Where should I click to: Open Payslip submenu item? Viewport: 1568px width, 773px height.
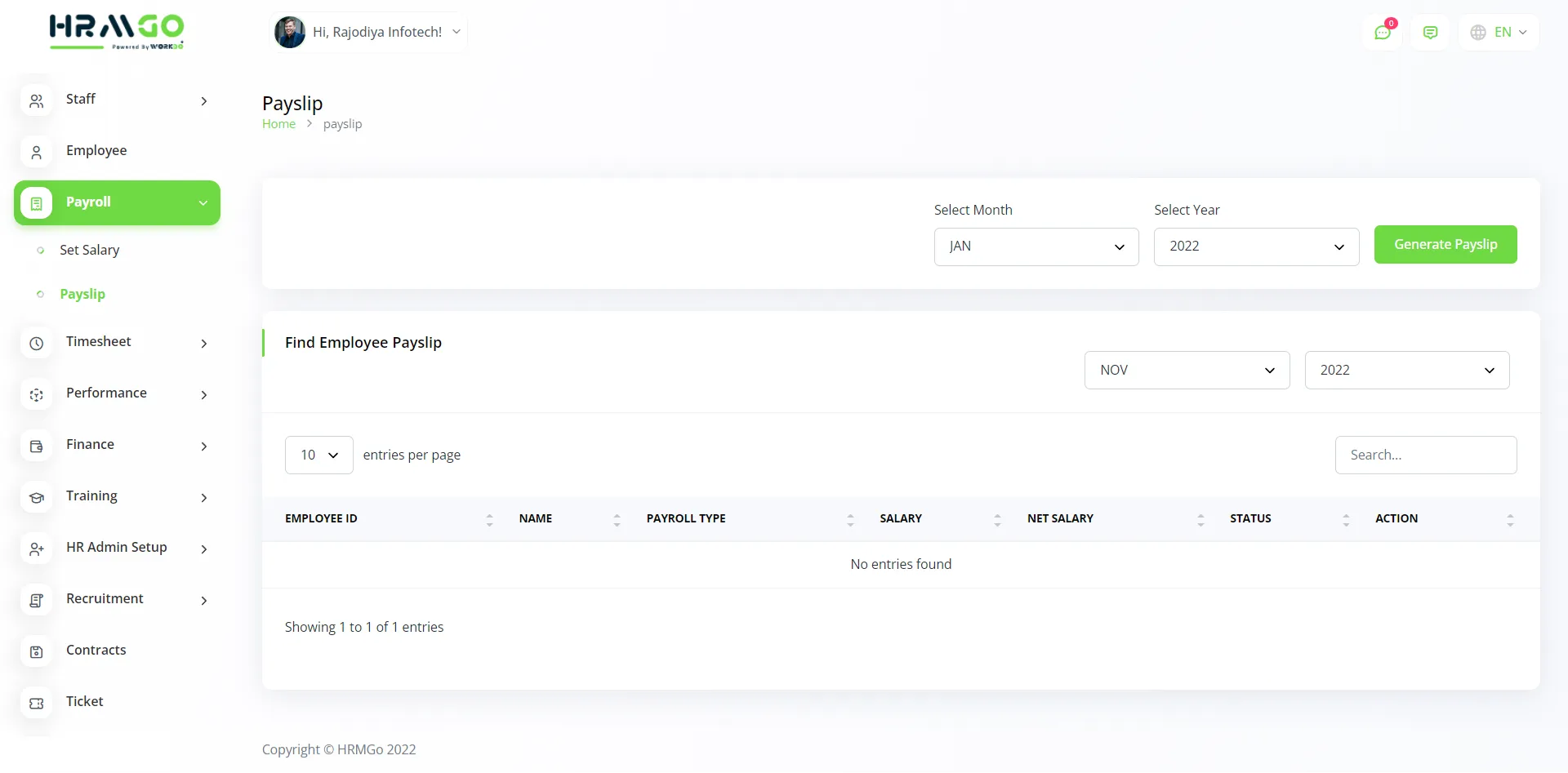82,295
